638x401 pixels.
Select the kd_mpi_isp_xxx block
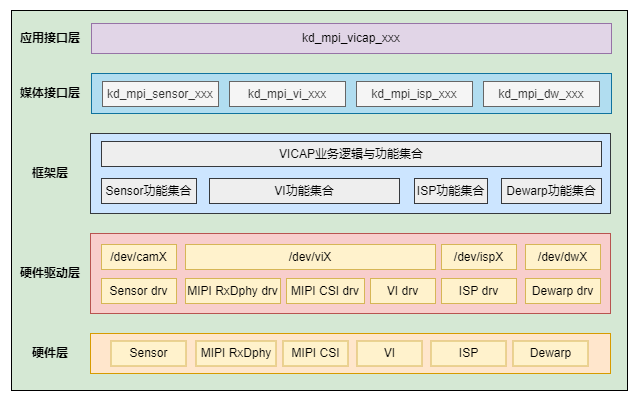(x=414, y=94)
